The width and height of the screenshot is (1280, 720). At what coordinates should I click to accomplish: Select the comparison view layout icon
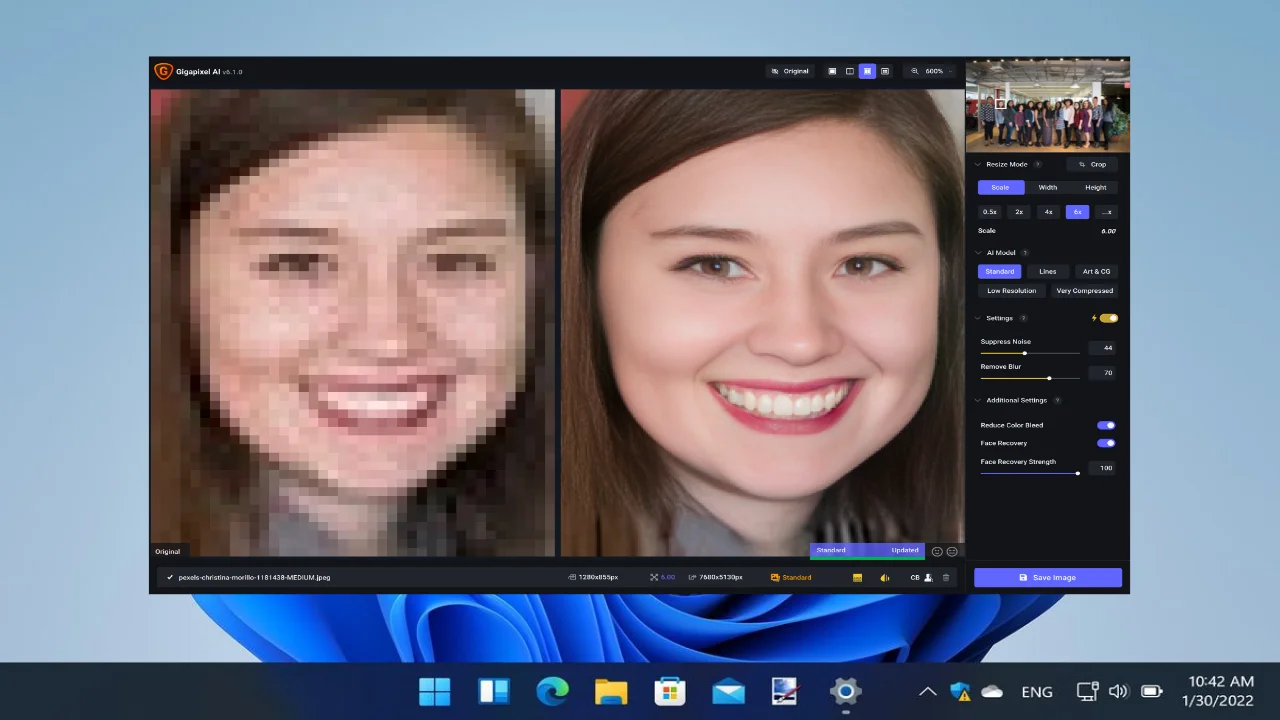click(885, 71)
